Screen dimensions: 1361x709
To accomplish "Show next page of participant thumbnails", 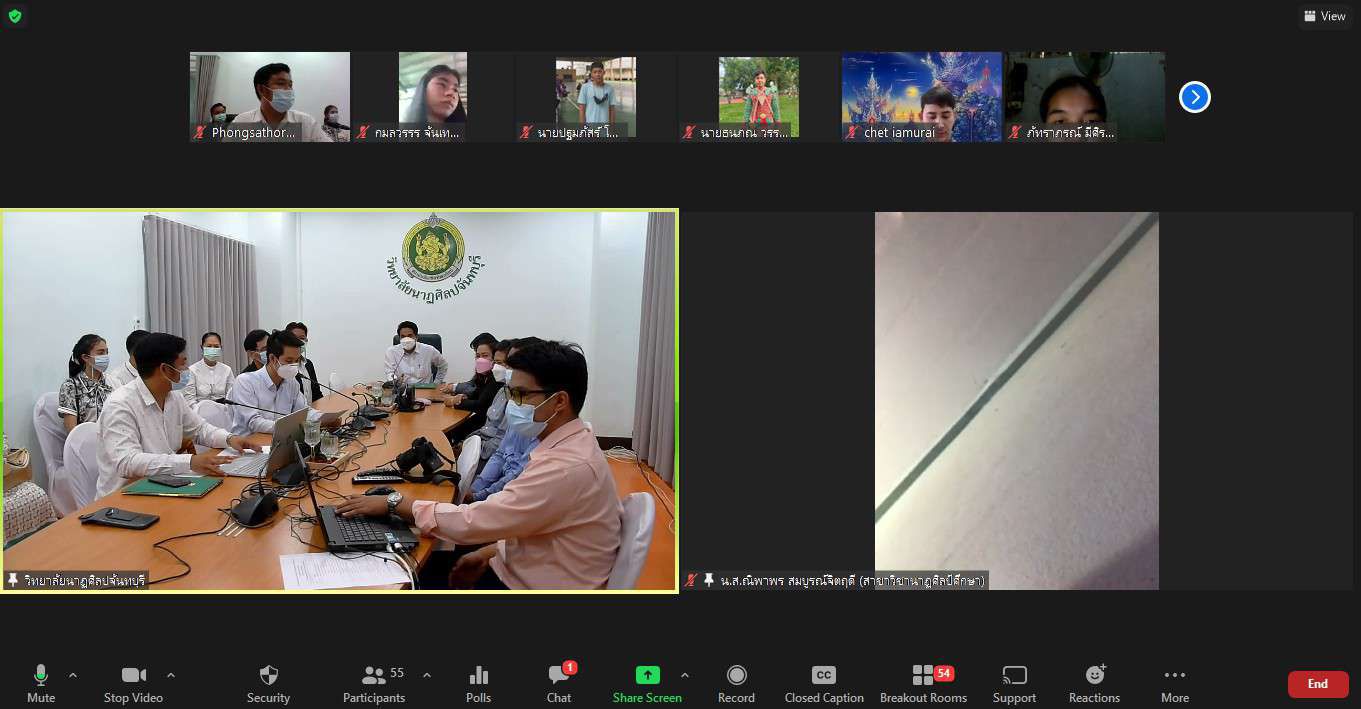I will point(1194,97).
